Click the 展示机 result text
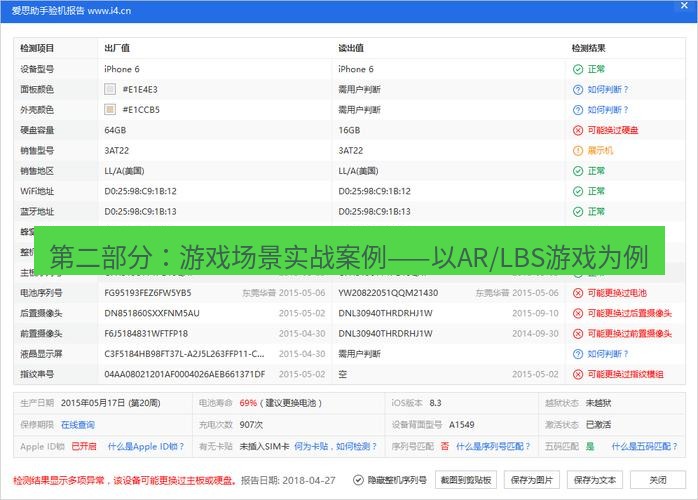698x500 pixels. 600,150
